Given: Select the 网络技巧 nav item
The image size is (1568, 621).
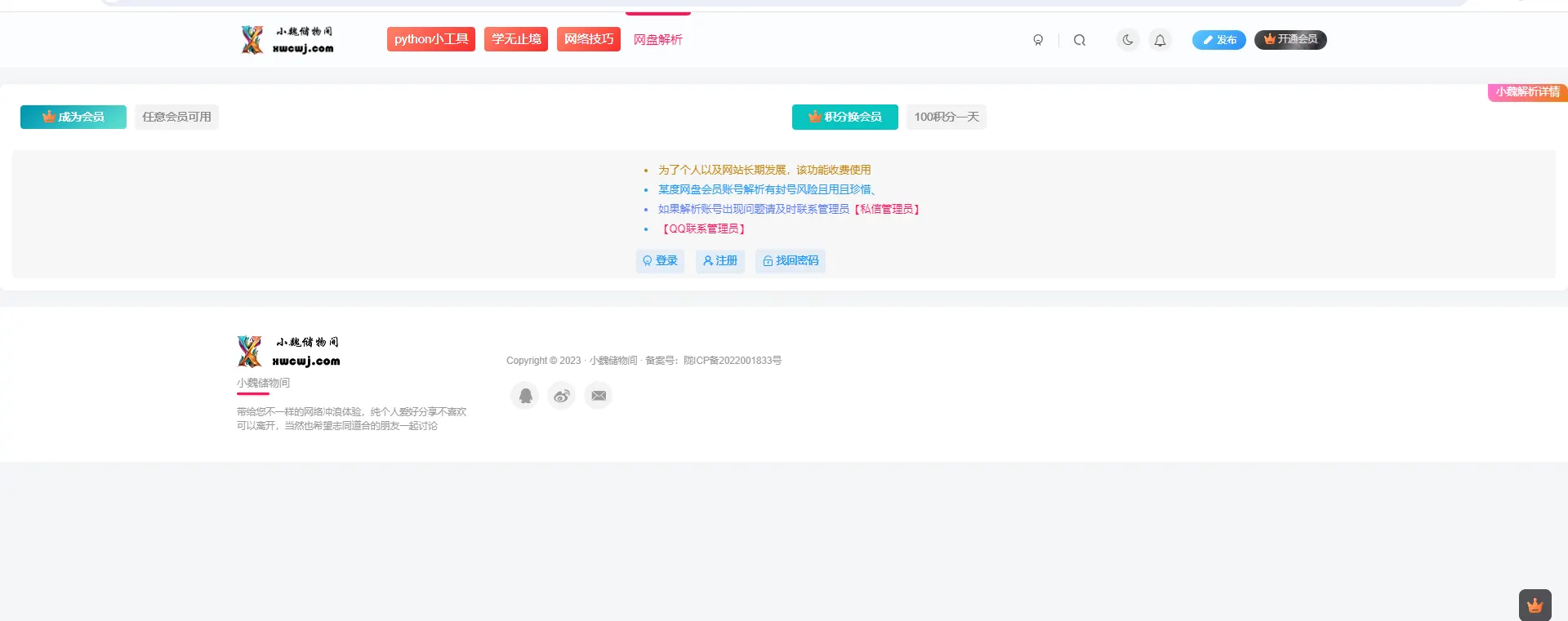Looking at the screenshot, I should [589, 39].
